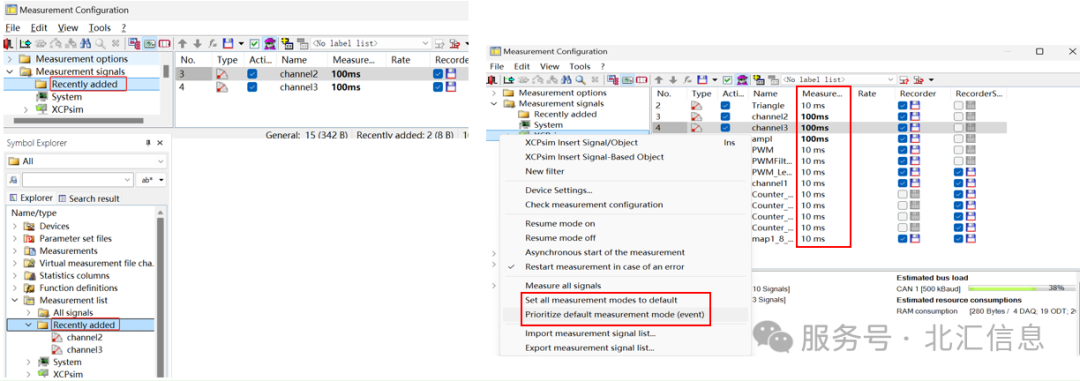The height and width of the screenshot is (381, 1080).
Task: Click the pin icon of Symbol Explorer panel
Action: click(147, 143)
